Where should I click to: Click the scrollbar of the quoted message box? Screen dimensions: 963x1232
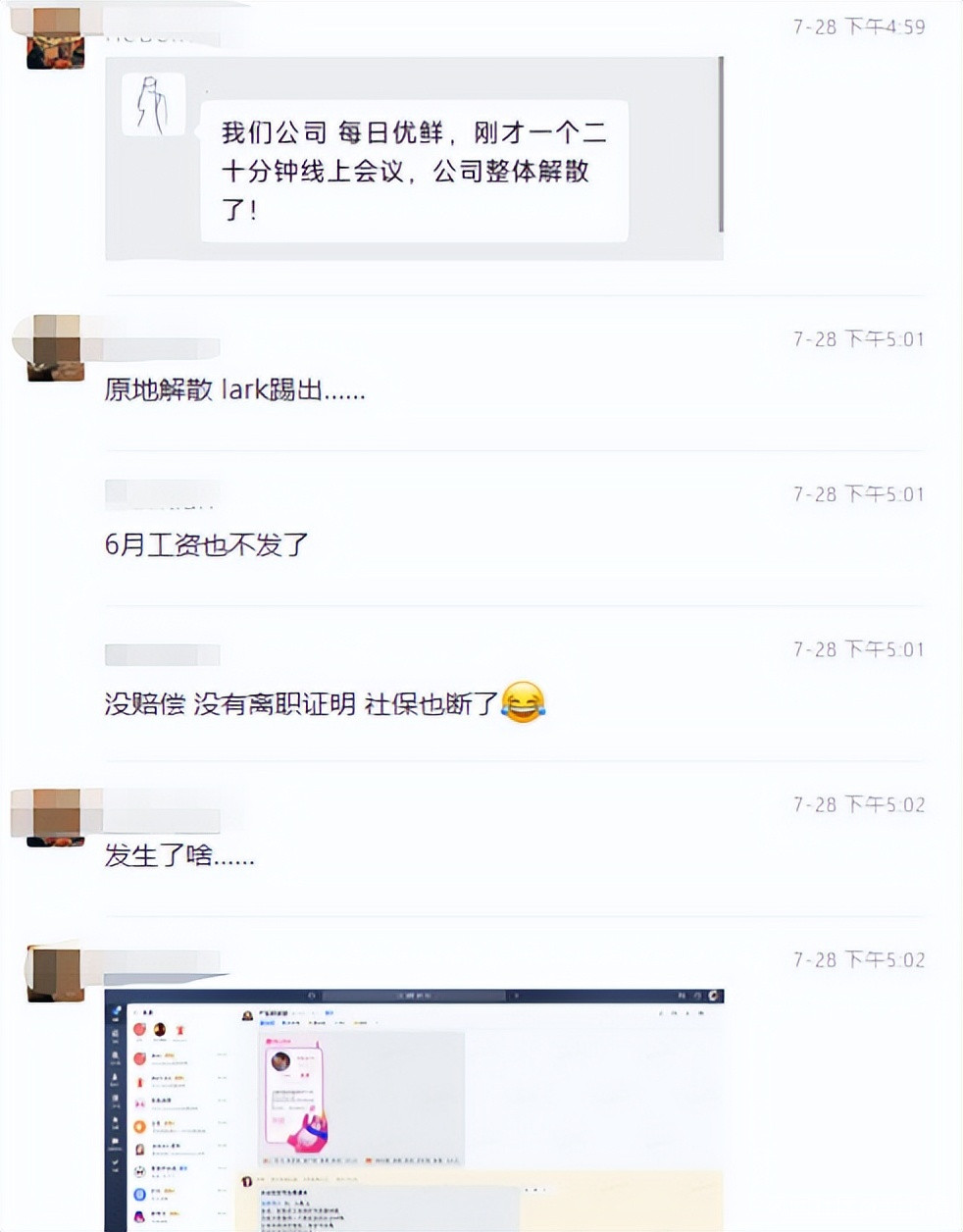pos(721,144)
